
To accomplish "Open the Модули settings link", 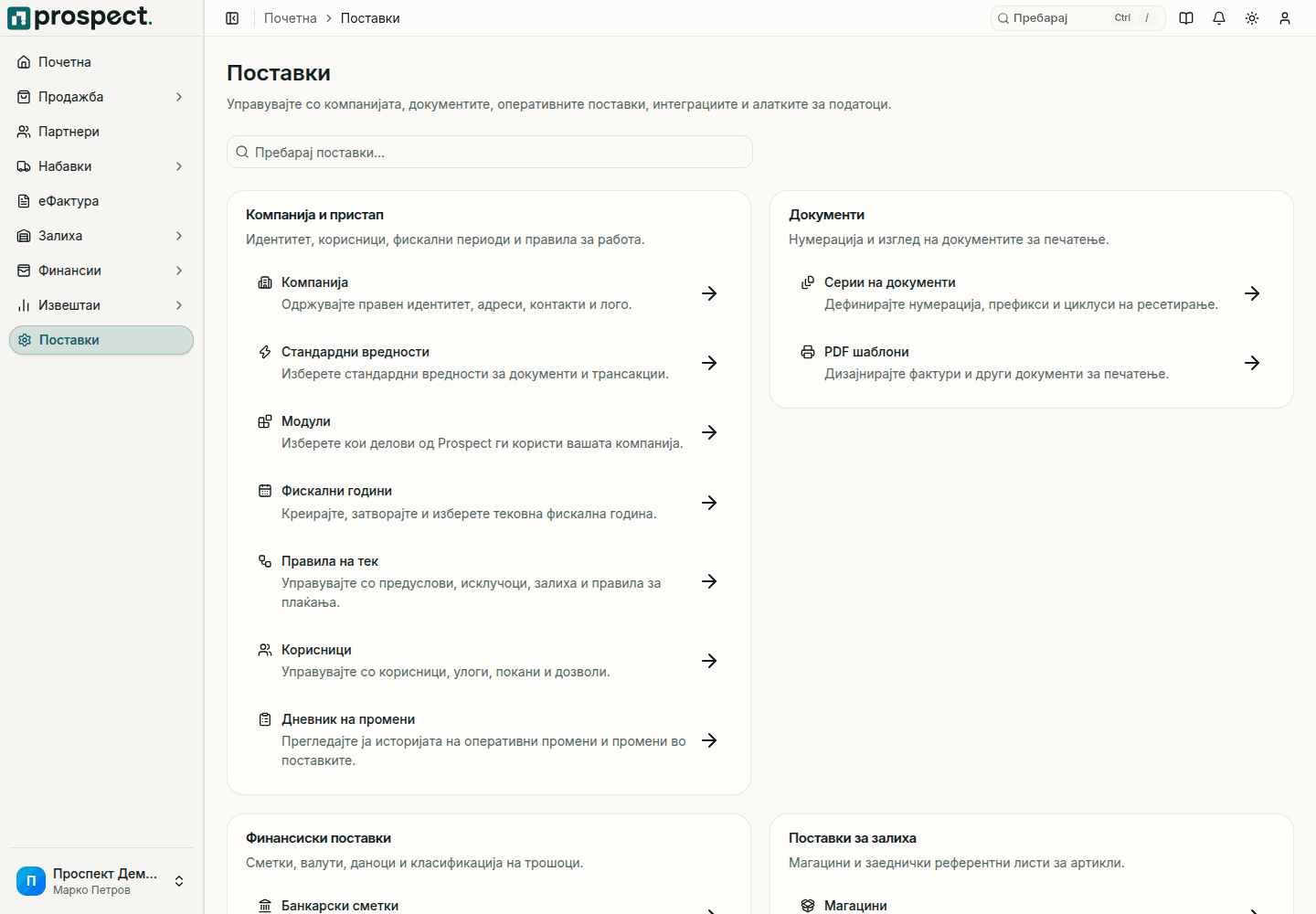I will (489, 432).
